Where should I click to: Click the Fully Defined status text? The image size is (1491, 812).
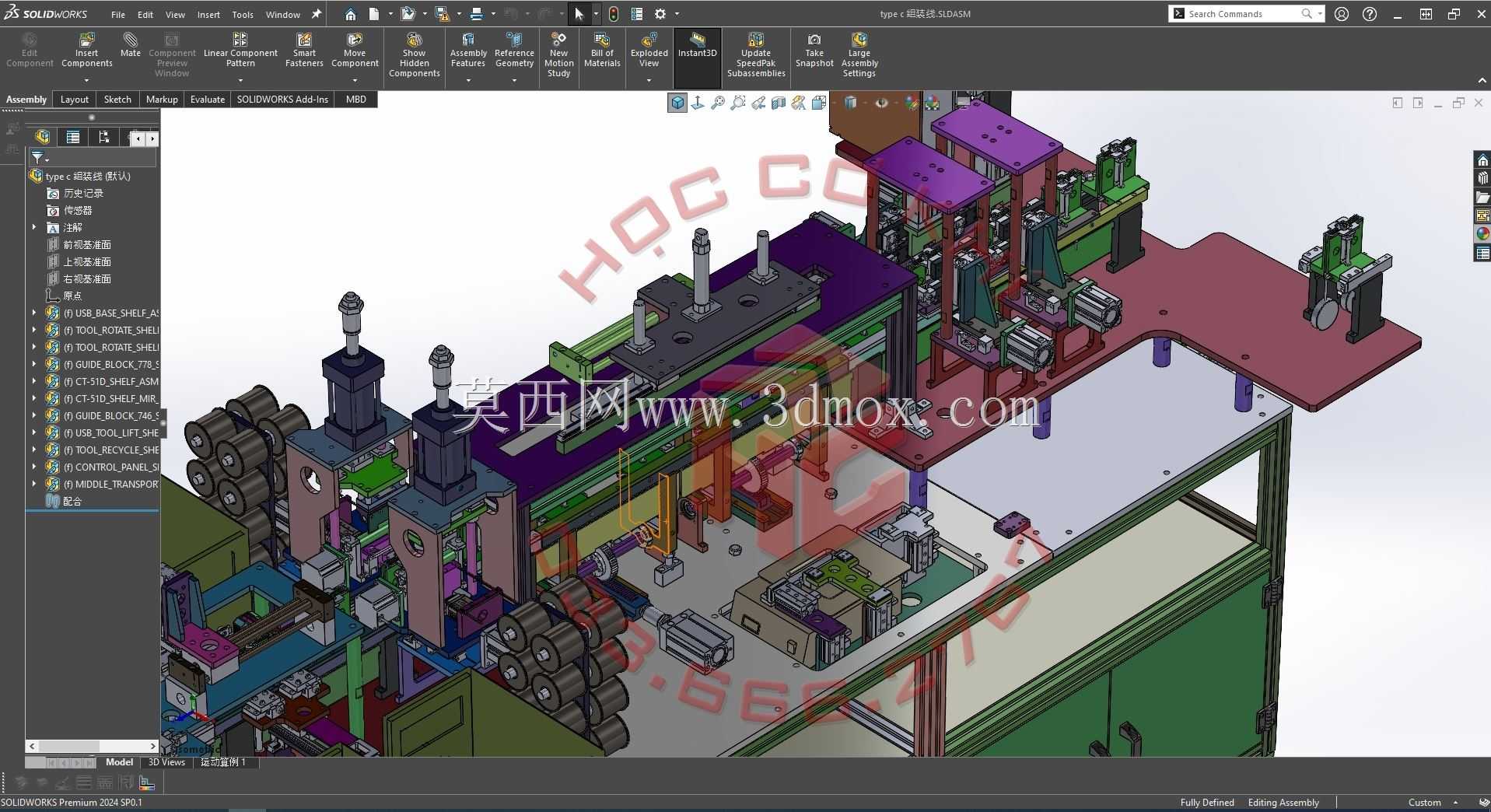[x=1207, y=803]
